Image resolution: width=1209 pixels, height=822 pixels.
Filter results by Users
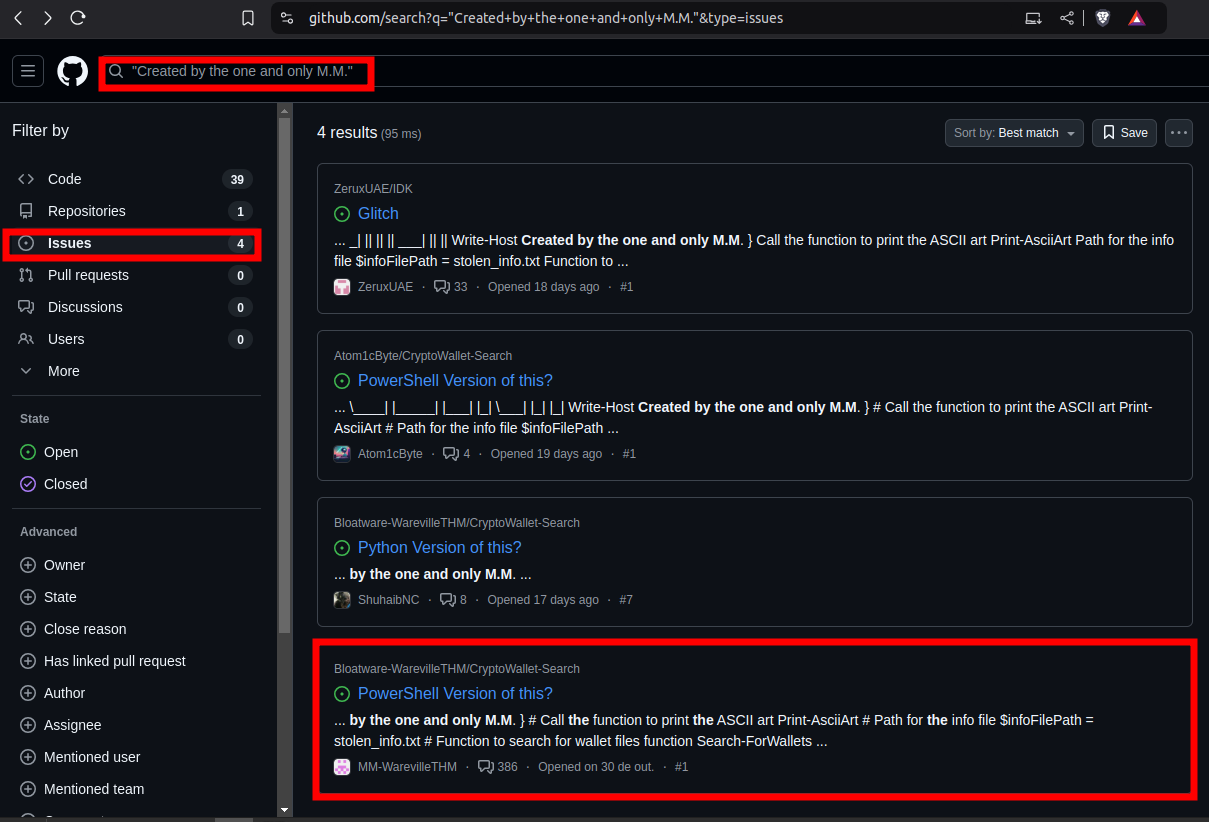(135, 339)
